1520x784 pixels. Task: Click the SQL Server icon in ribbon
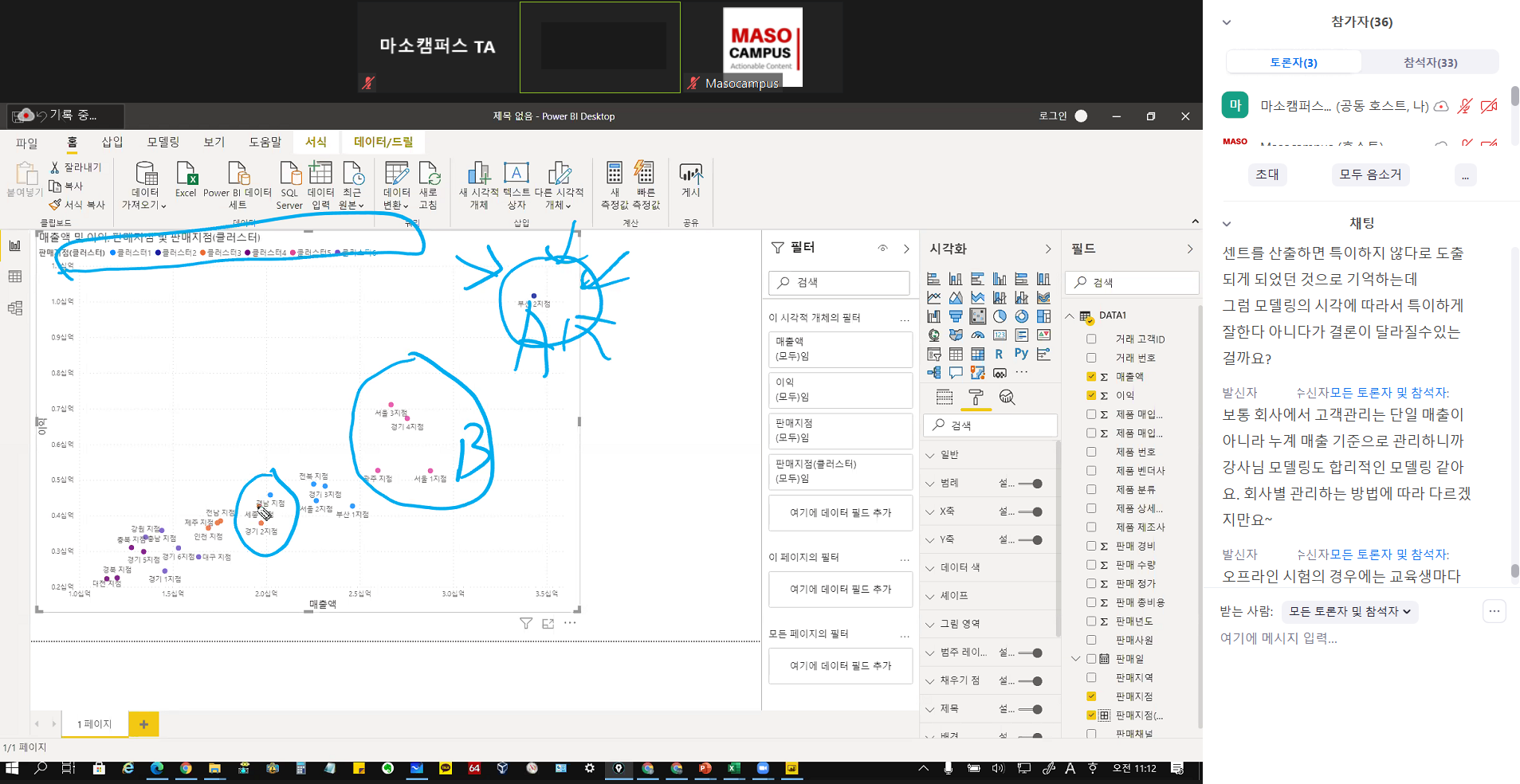pyautogui.click(x=289, y=183)
